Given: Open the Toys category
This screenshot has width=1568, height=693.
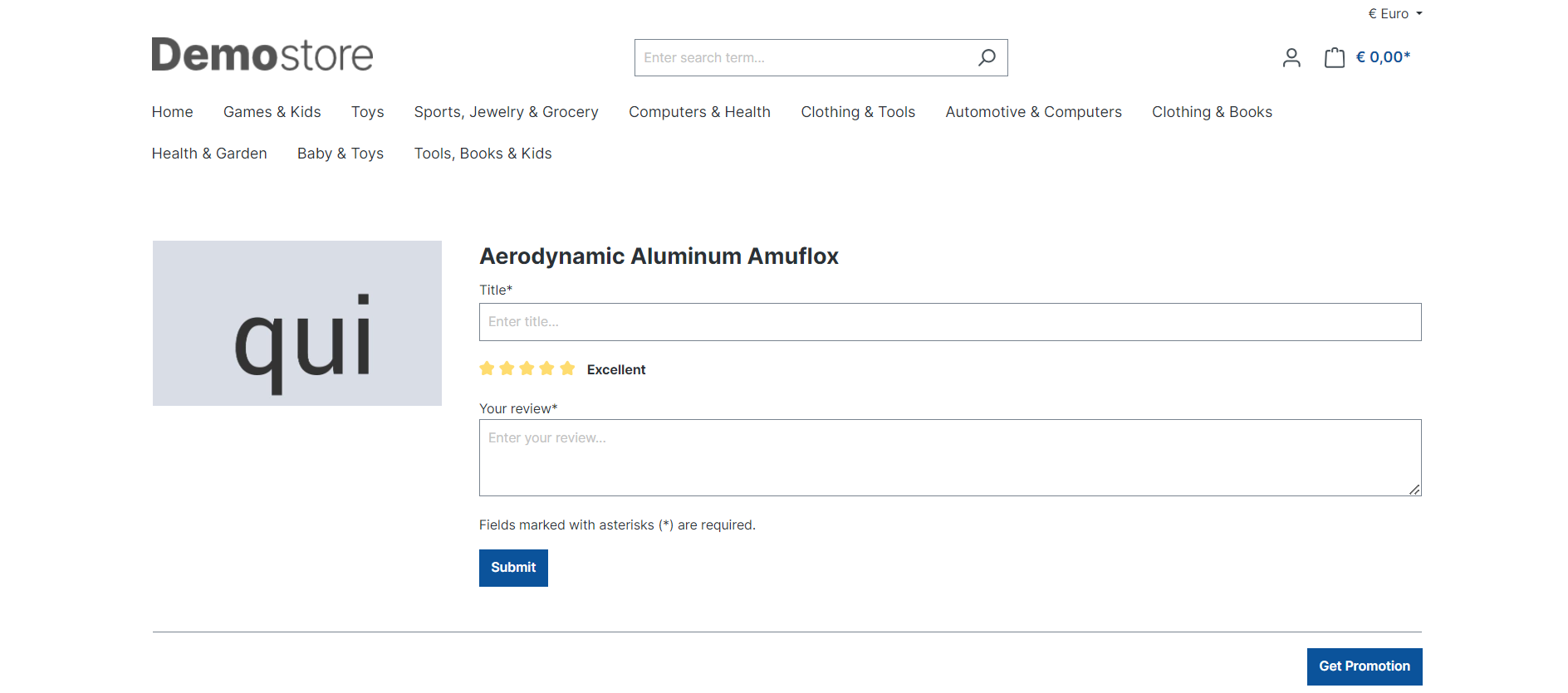Looking at the screenshot, I should point(367,112).
